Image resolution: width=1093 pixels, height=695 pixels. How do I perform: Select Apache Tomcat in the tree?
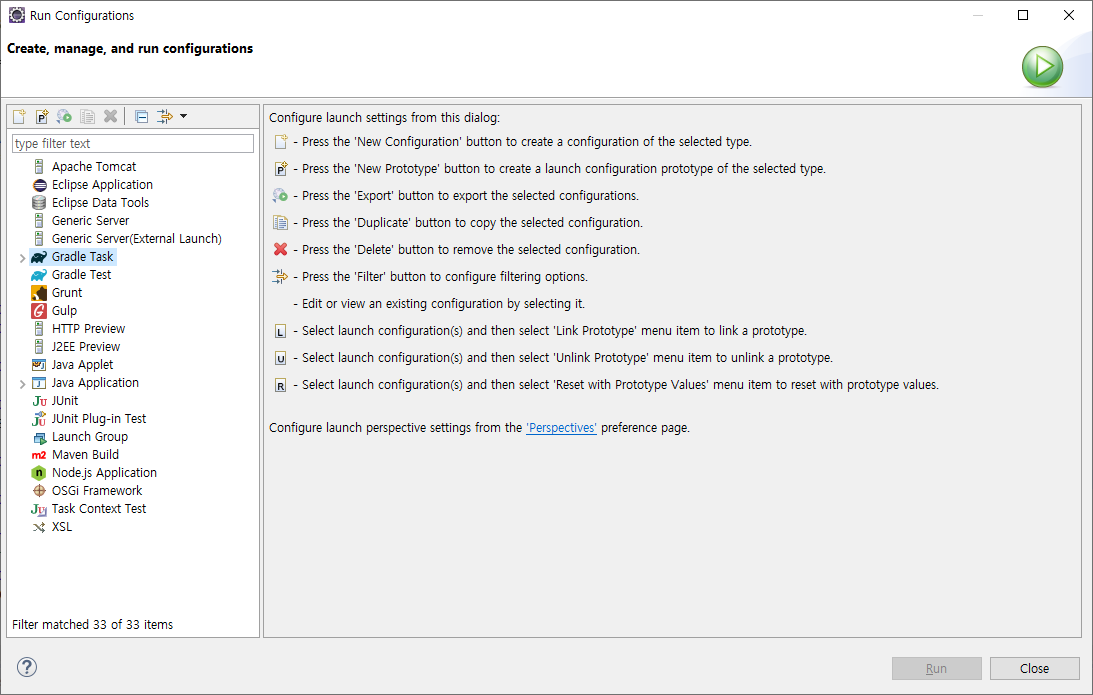click(94, 167)
